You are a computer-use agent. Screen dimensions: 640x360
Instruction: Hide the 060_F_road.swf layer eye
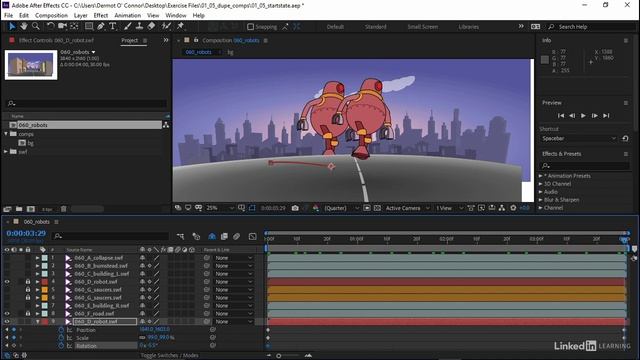point(7,313)
